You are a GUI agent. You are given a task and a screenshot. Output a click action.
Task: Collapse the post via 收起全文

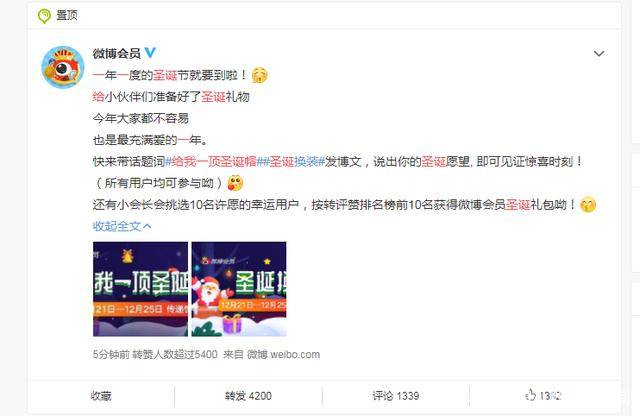[x=122, y=226]
